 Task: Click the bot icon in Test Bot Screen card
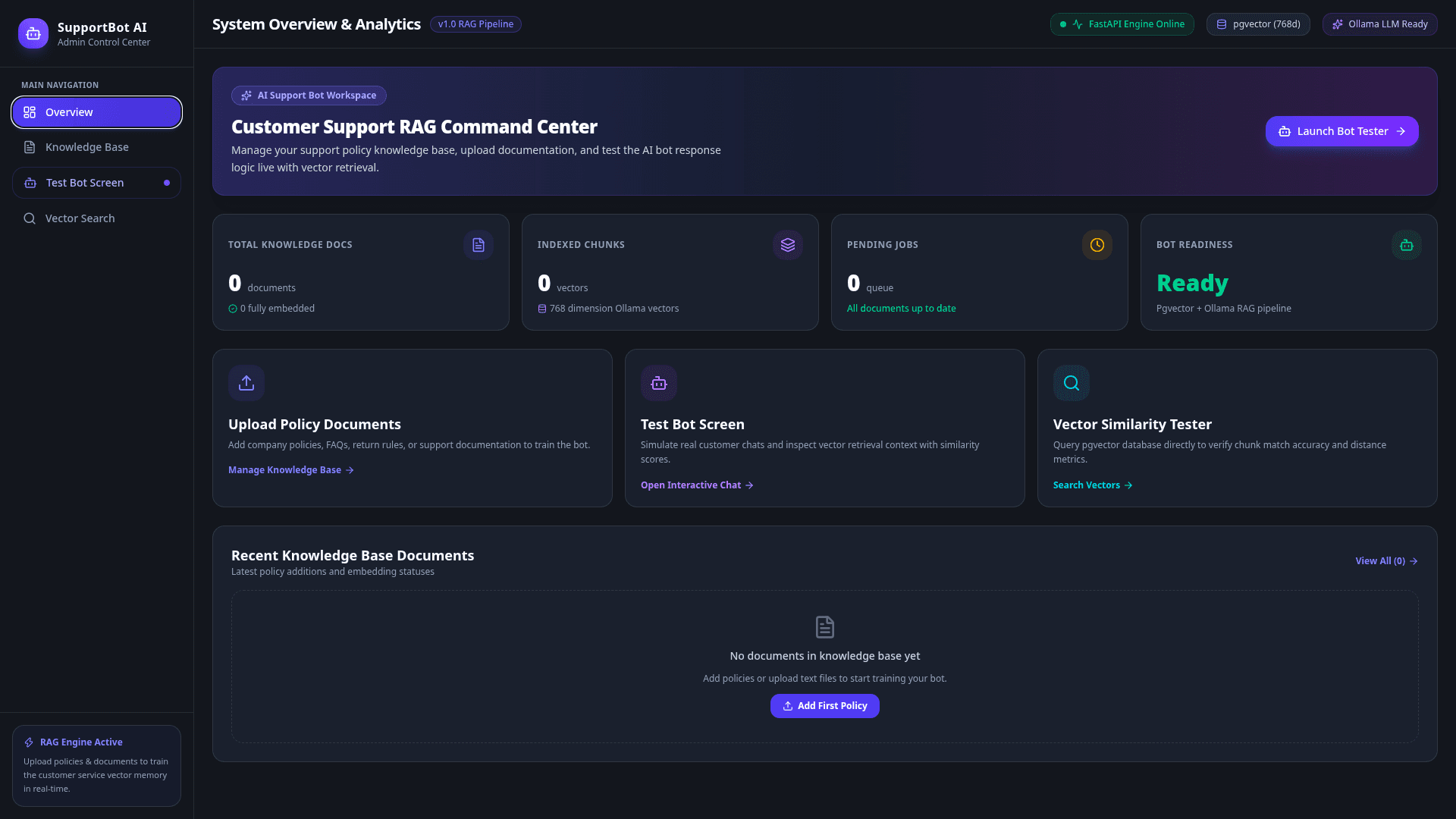point(659,383)
